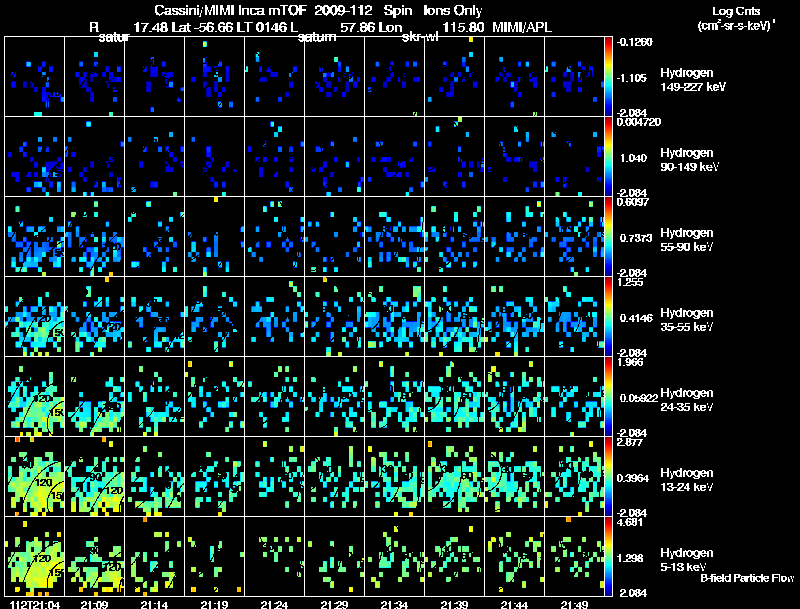Click the 'Hydrogen 13-24 keV' row label

[x=687, y=480]
